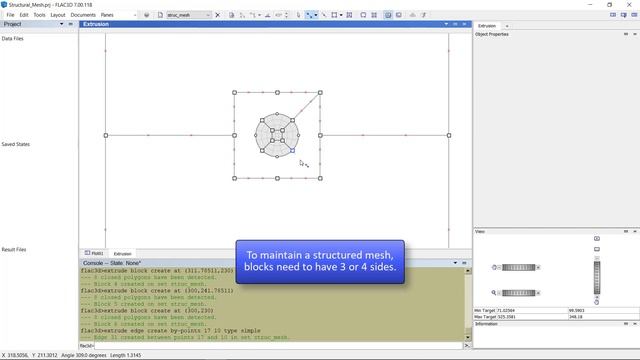Click the rotation slider in View panel
The image size is (640, 360).
(x=518, y=267)
